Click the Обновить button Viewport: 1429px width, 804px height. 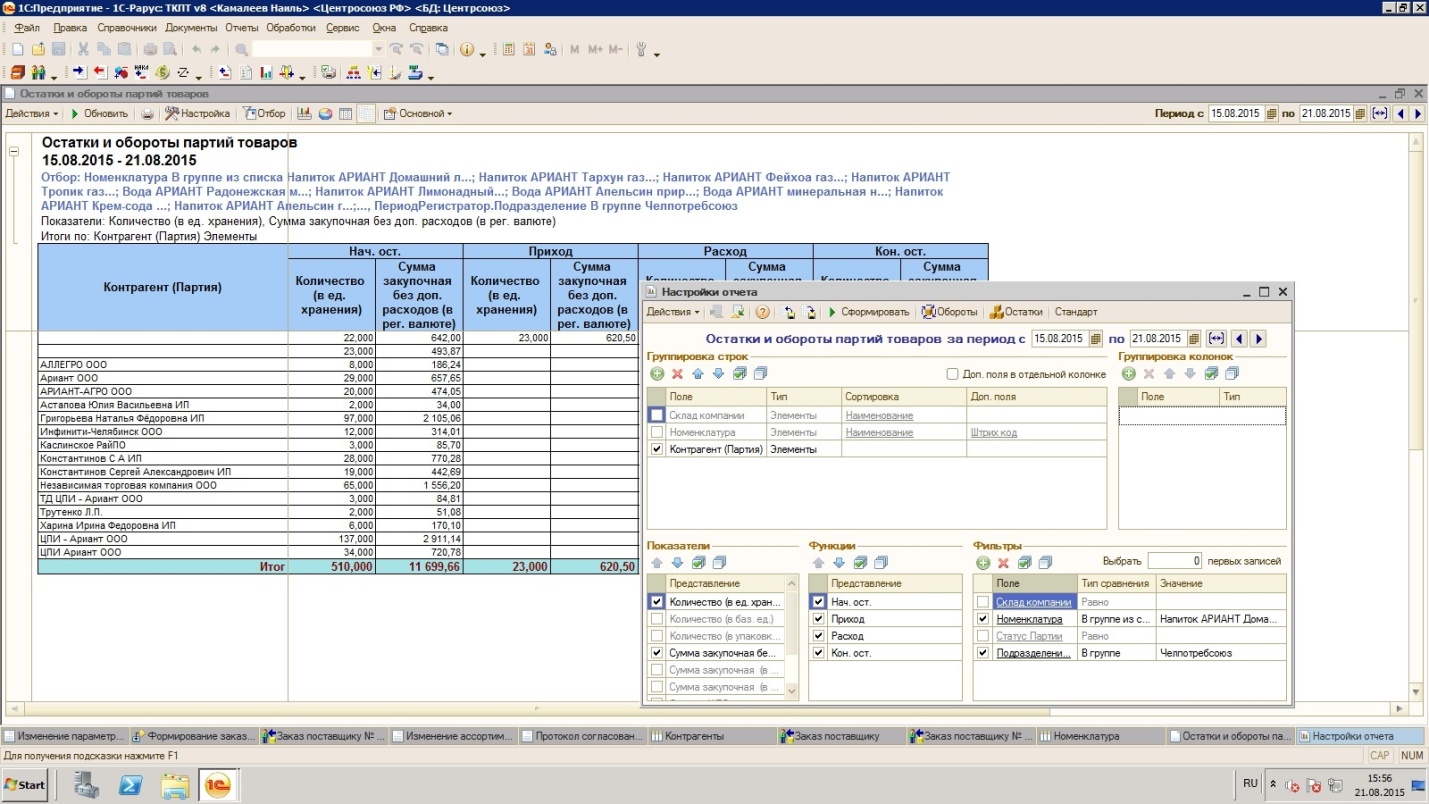tap(98, 114)
